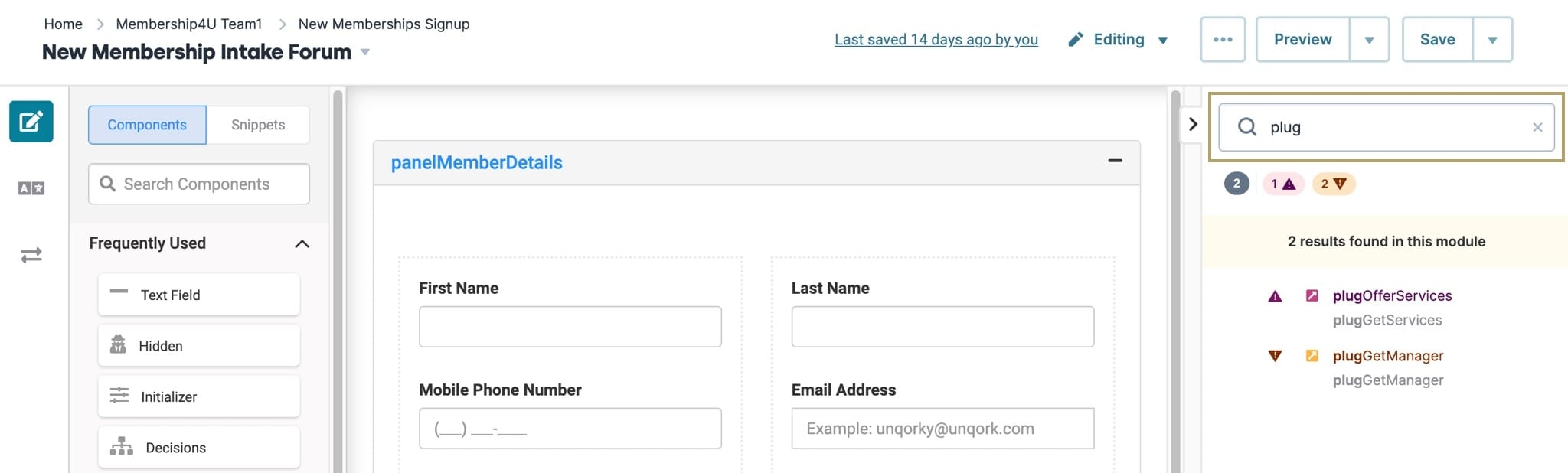
Task: Open the Editing mode dropdown
Action: coord(1118,39)
